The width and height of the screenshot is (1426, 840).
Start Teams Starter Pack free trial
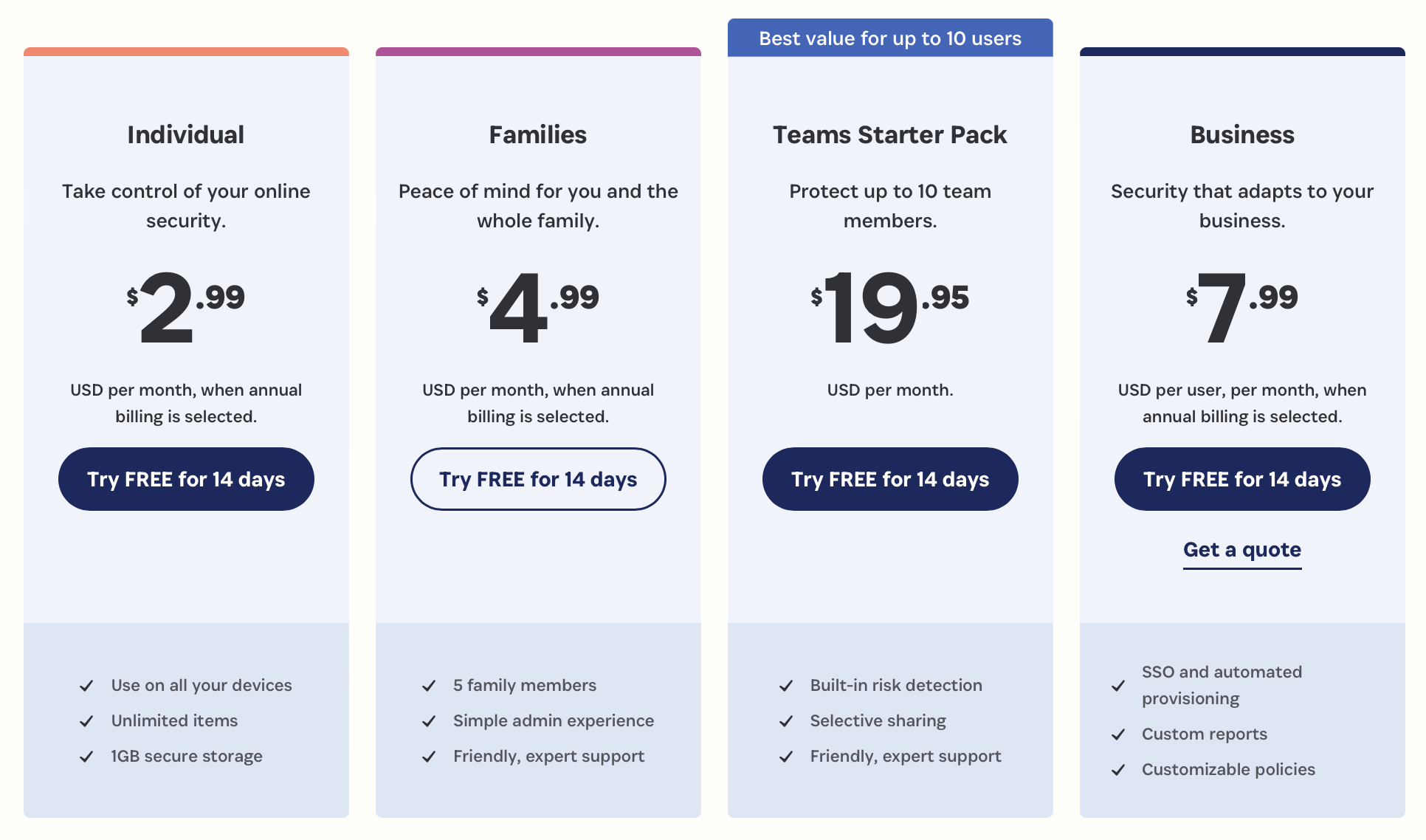point(890,479)
